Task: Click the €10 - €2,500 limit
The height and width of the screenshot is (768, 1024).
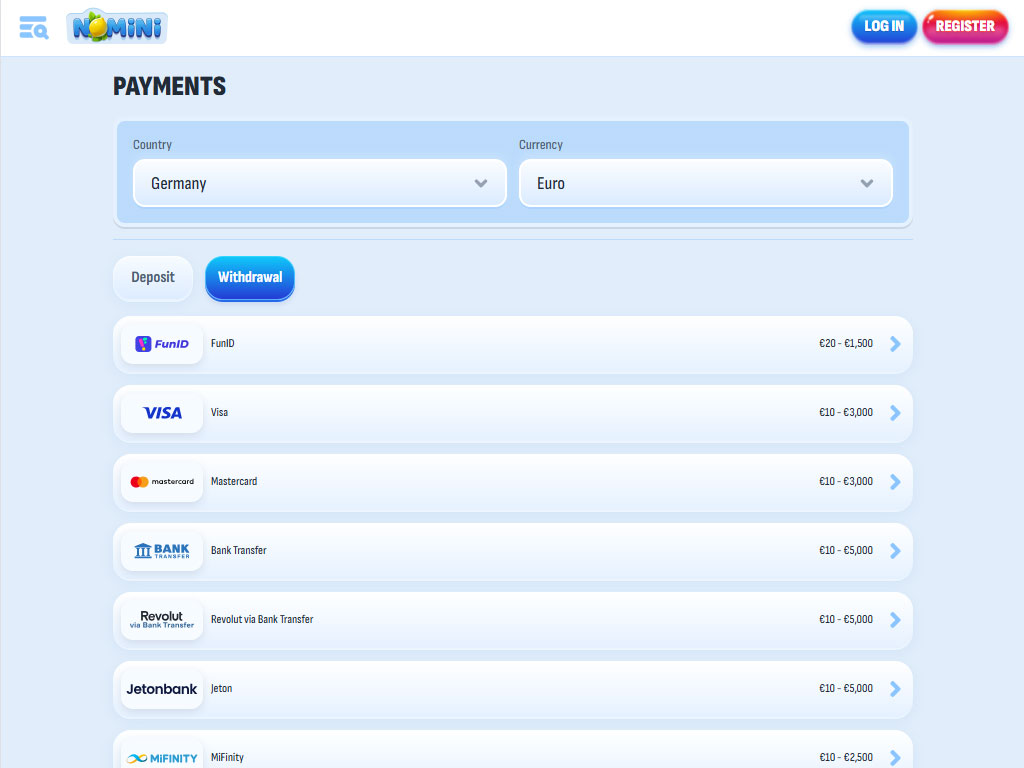Action: (846, 758)
